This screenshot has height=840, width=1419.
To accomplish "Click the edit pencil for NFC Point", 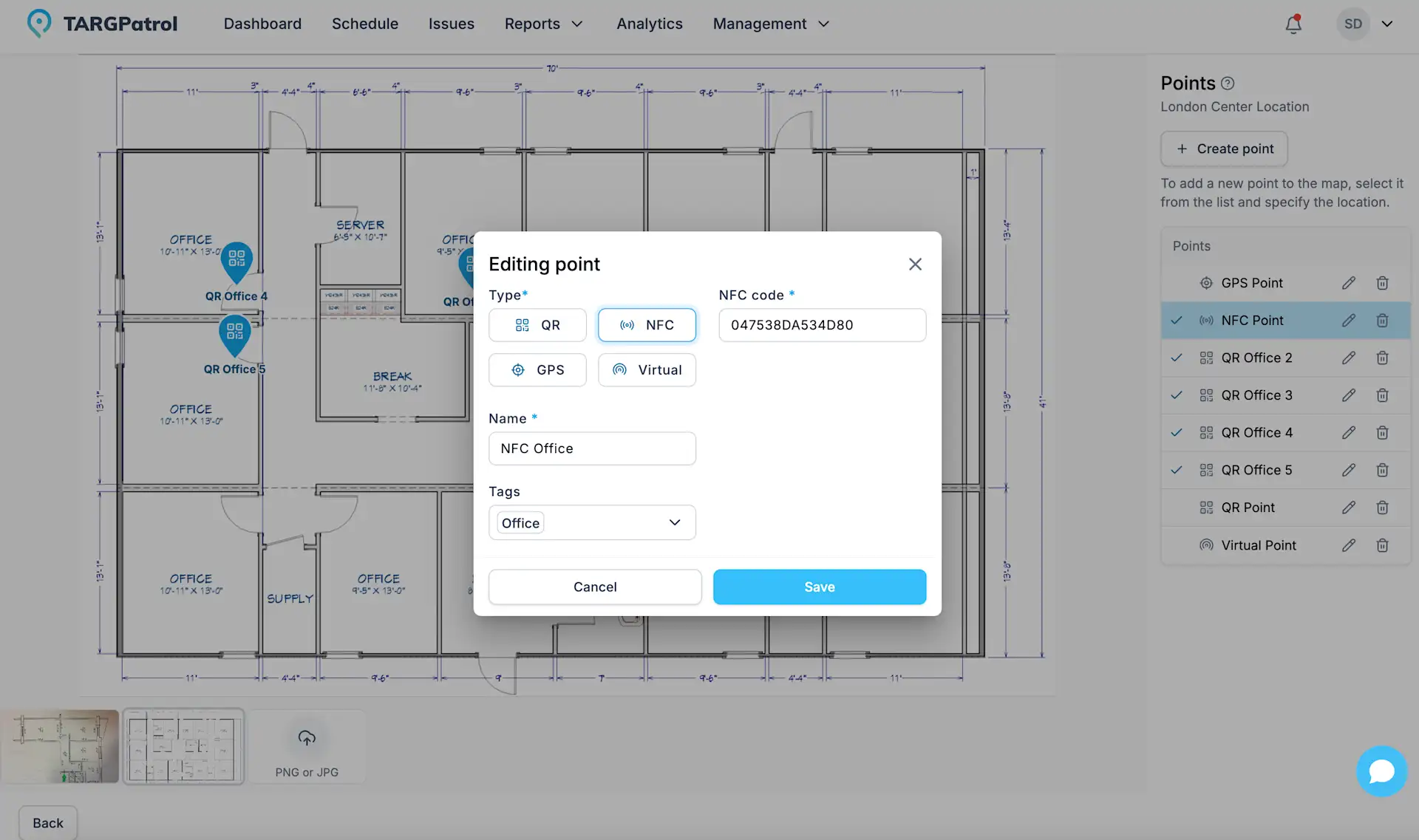I will [1348, 320].
